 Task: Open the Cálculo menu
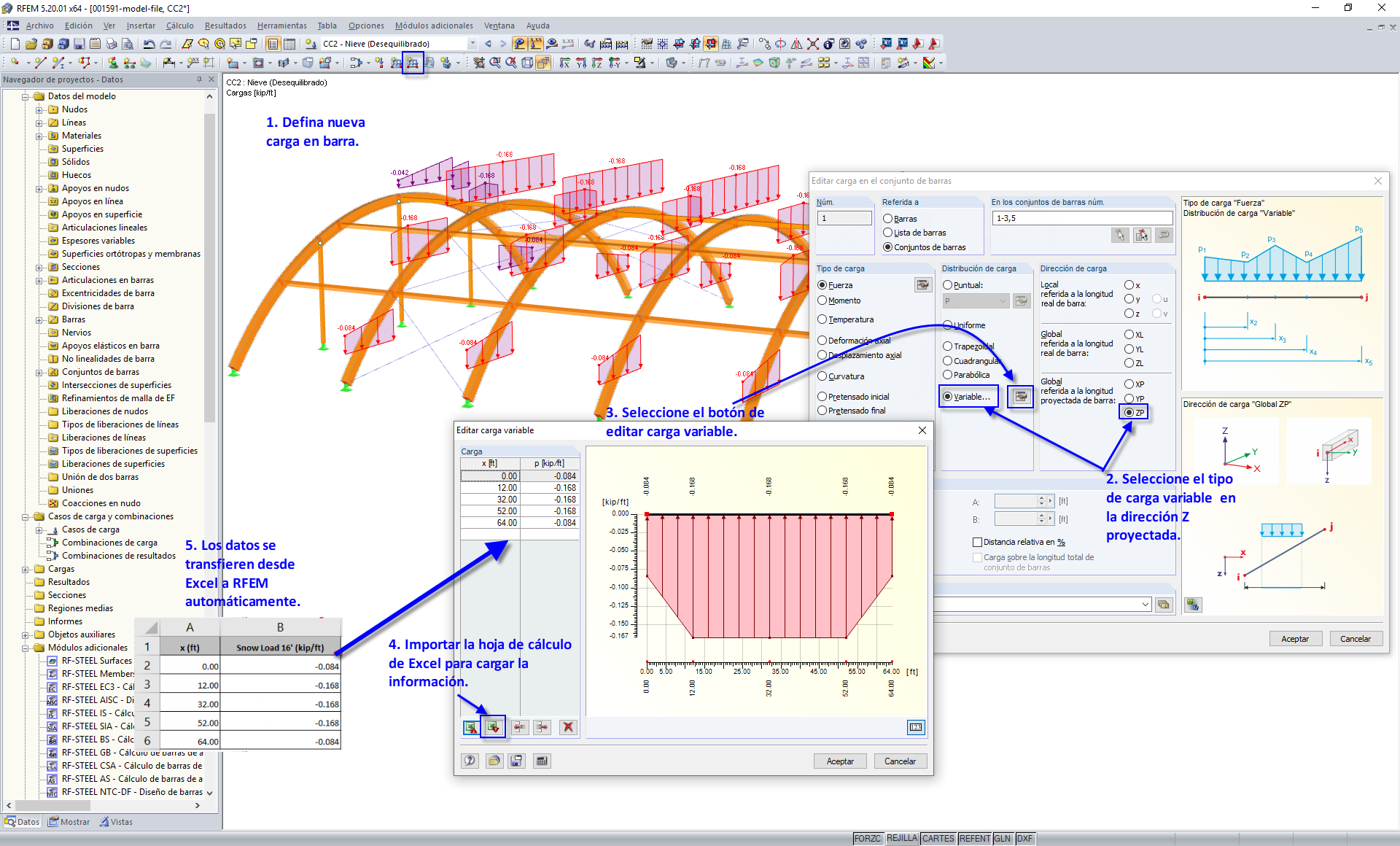pos(179,26)
